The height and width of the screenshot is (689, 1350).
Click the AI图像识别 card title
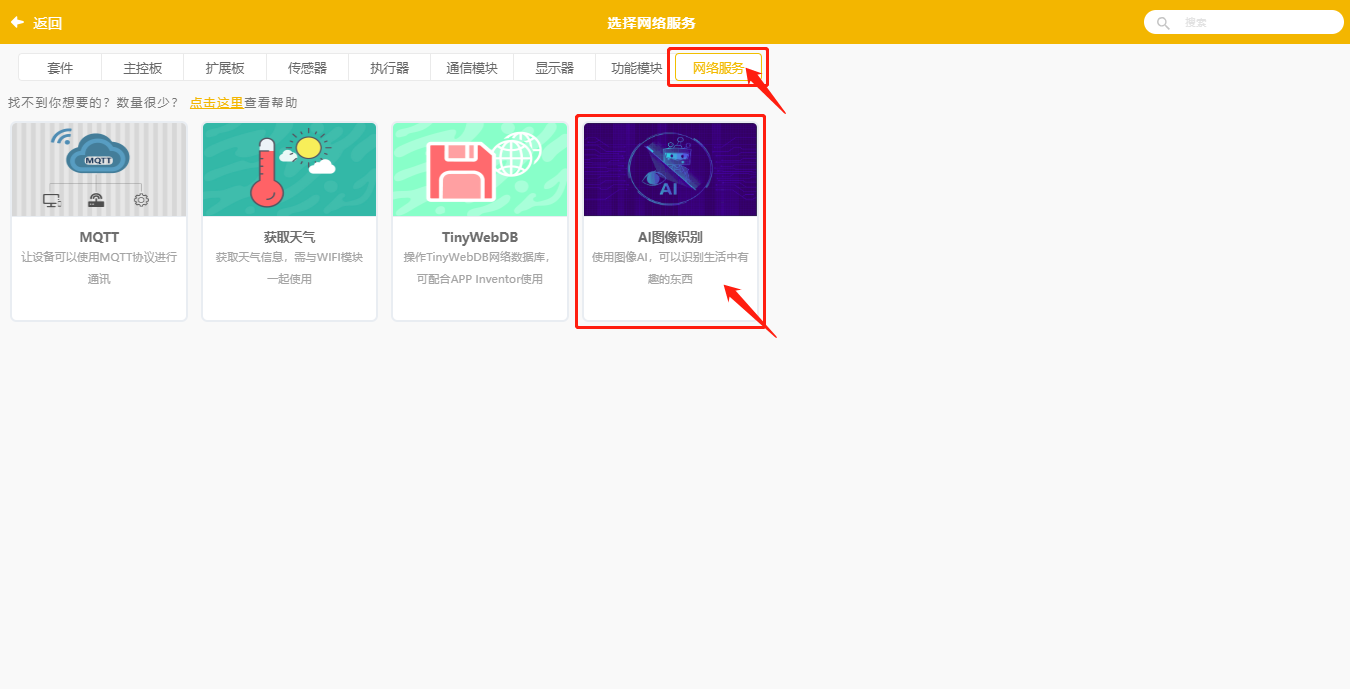coord(670,237)
